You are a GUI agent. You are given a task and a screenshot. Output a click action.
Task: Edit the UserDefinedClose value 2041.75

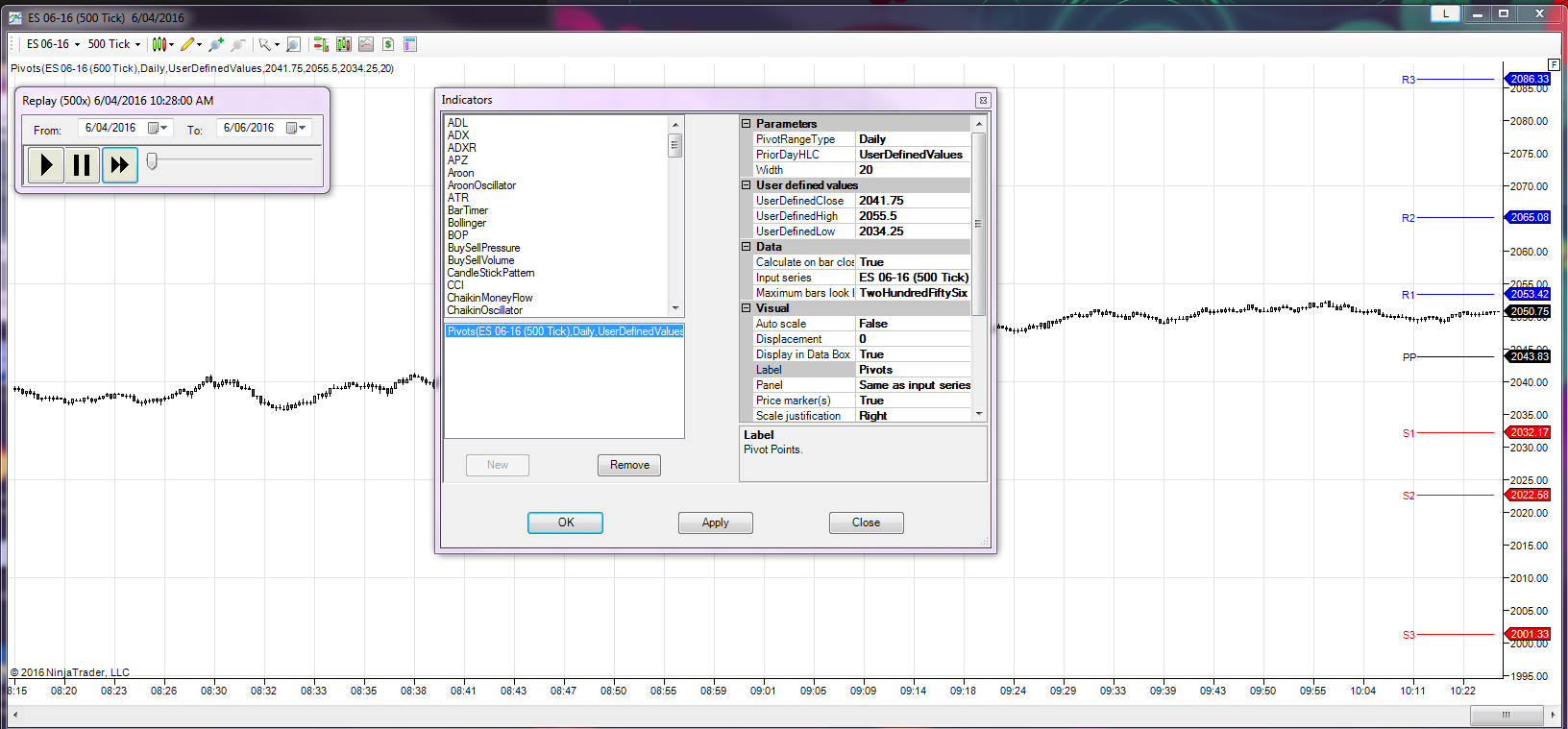click(913, 201)
